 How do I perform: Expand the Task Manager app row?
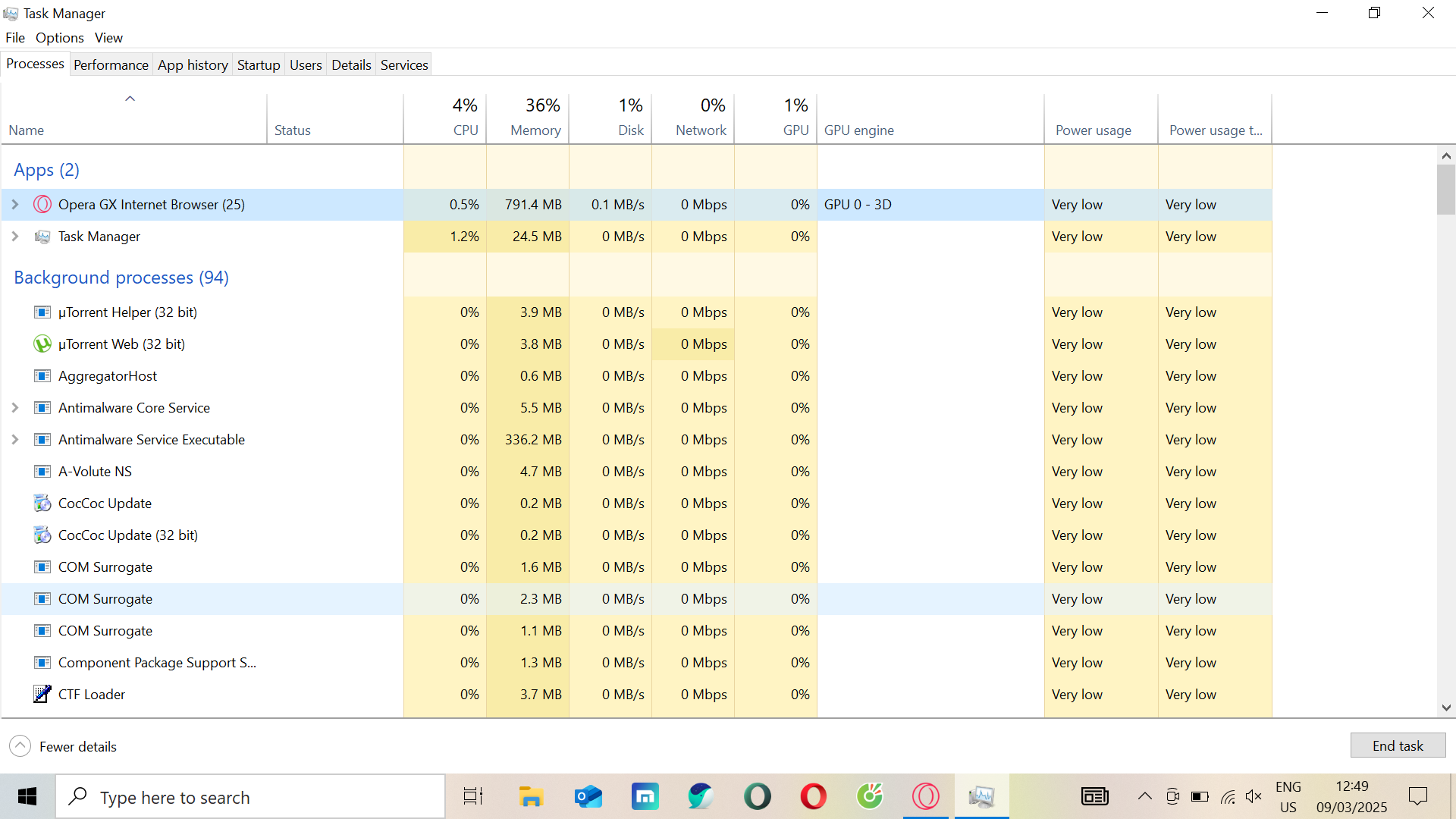pyautogui.click(x=15, y=237)
